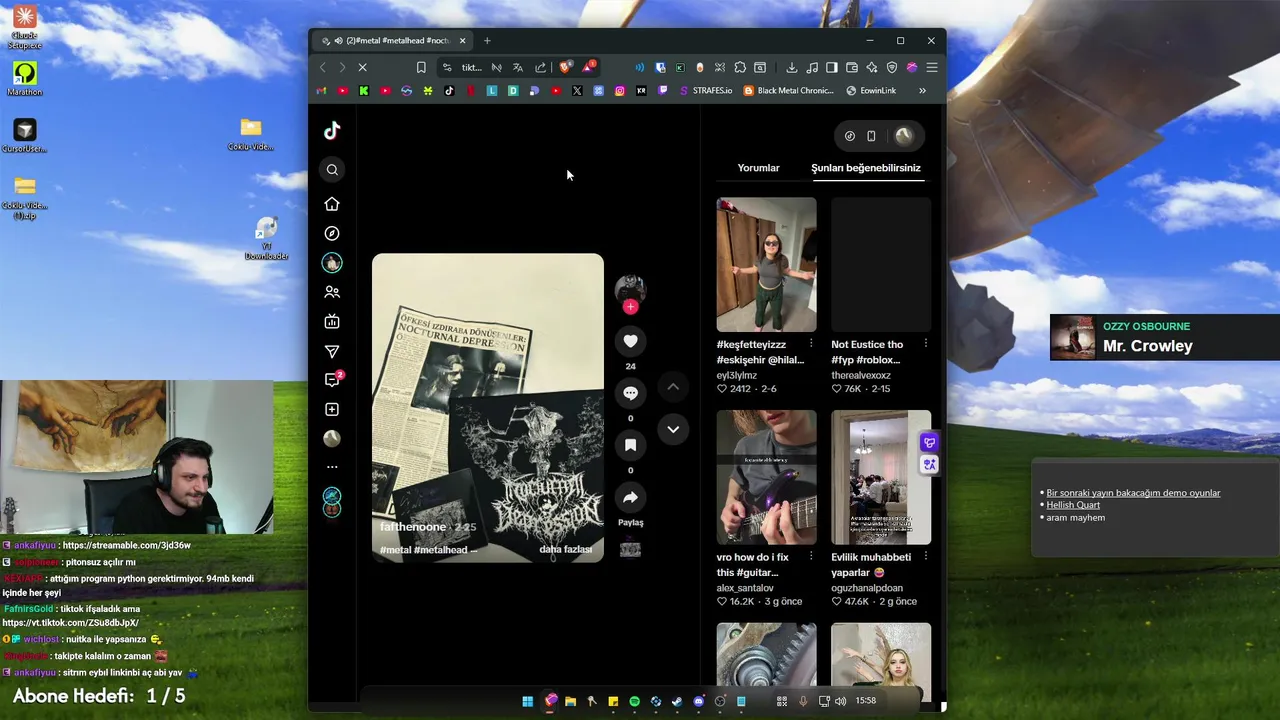Open #keşfetteyizzz video thumbnail
The image size is (1280, 720).
coord(766,264)
